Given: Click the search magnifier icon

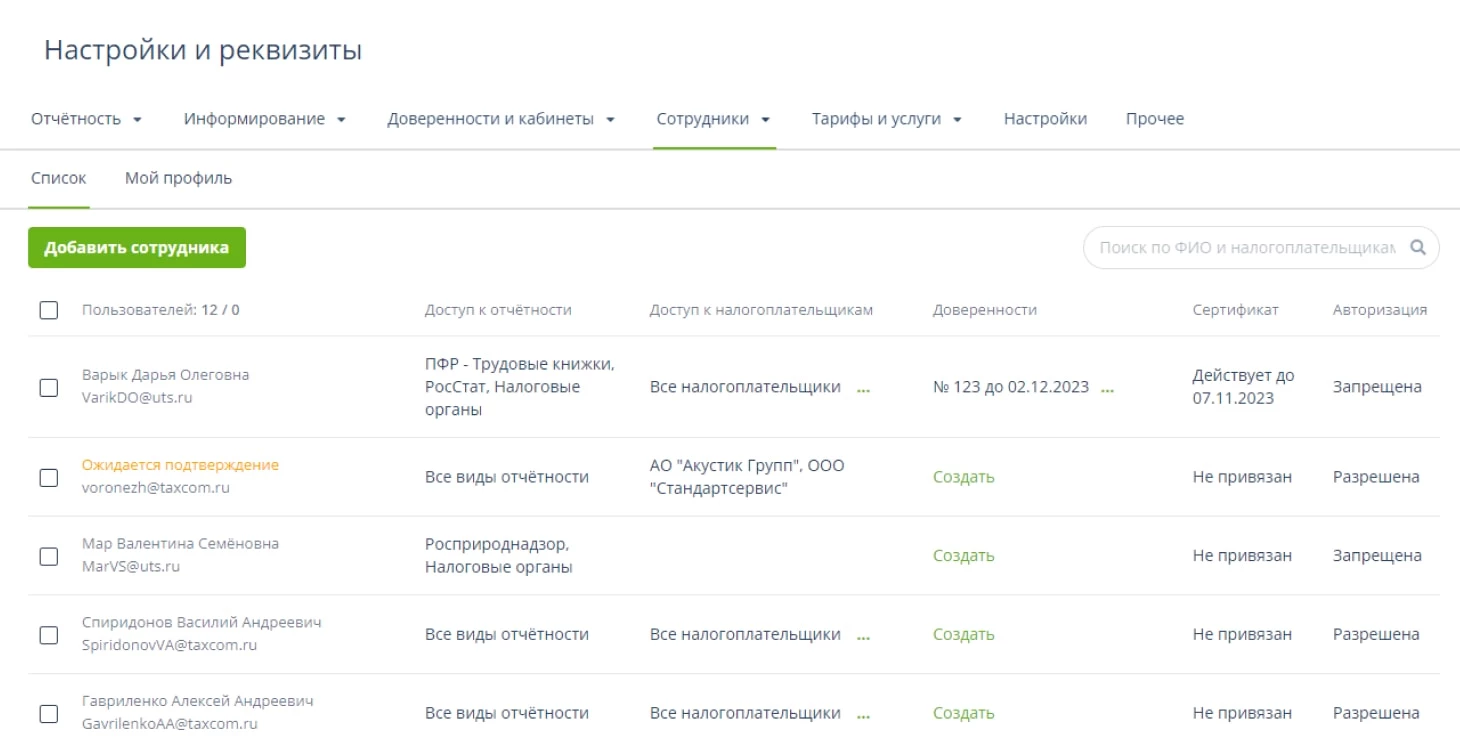Looking at the screenshot, I should click(x=1417, y=247).
